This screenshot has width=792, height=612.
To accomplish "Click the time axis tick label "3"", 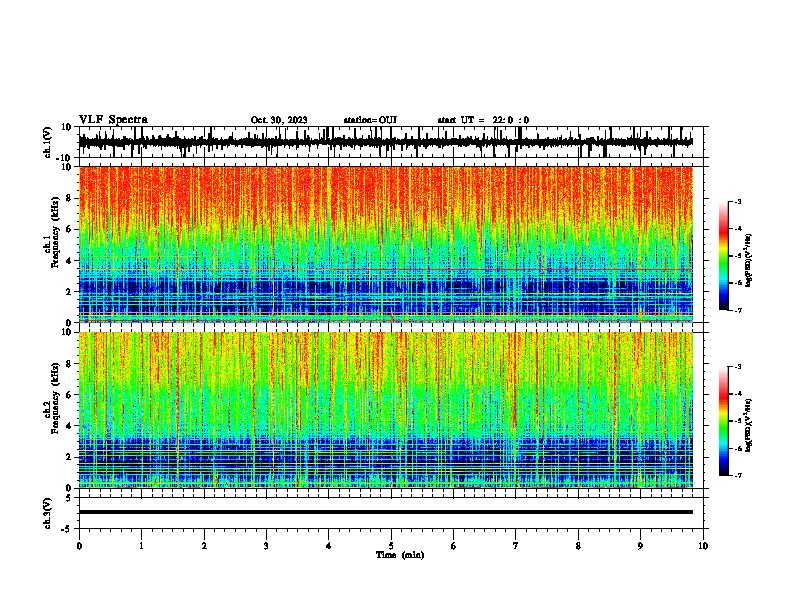I will pos(266,546).
